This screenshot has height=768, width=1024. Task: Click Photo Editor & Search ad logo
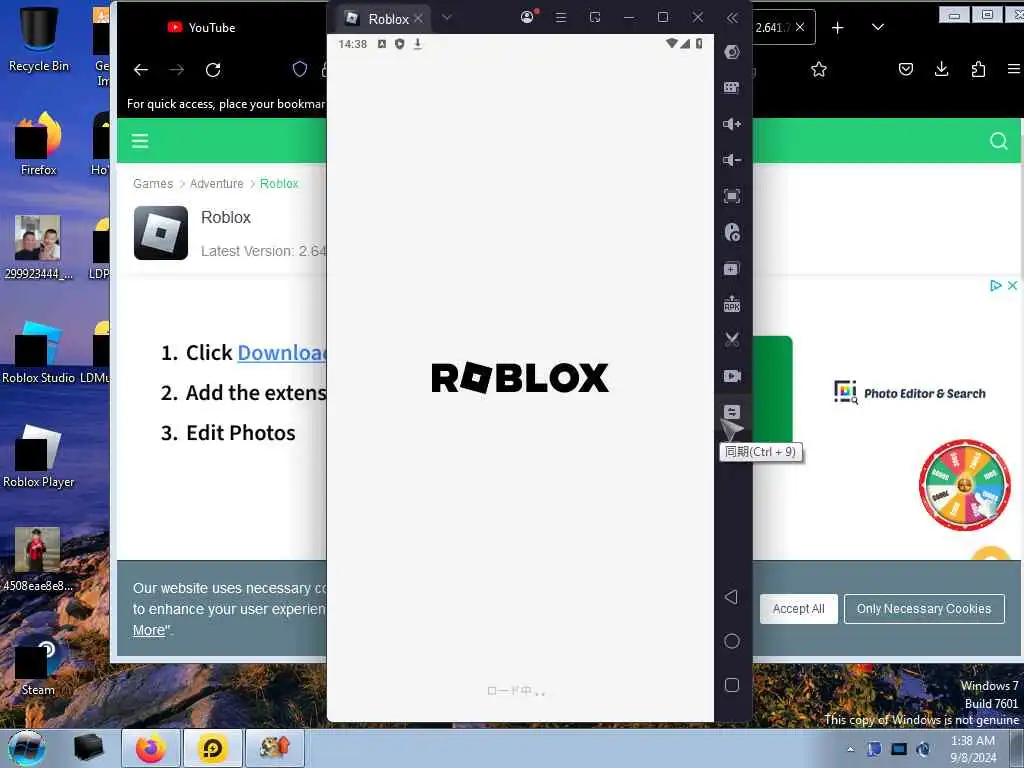point(910,392)
